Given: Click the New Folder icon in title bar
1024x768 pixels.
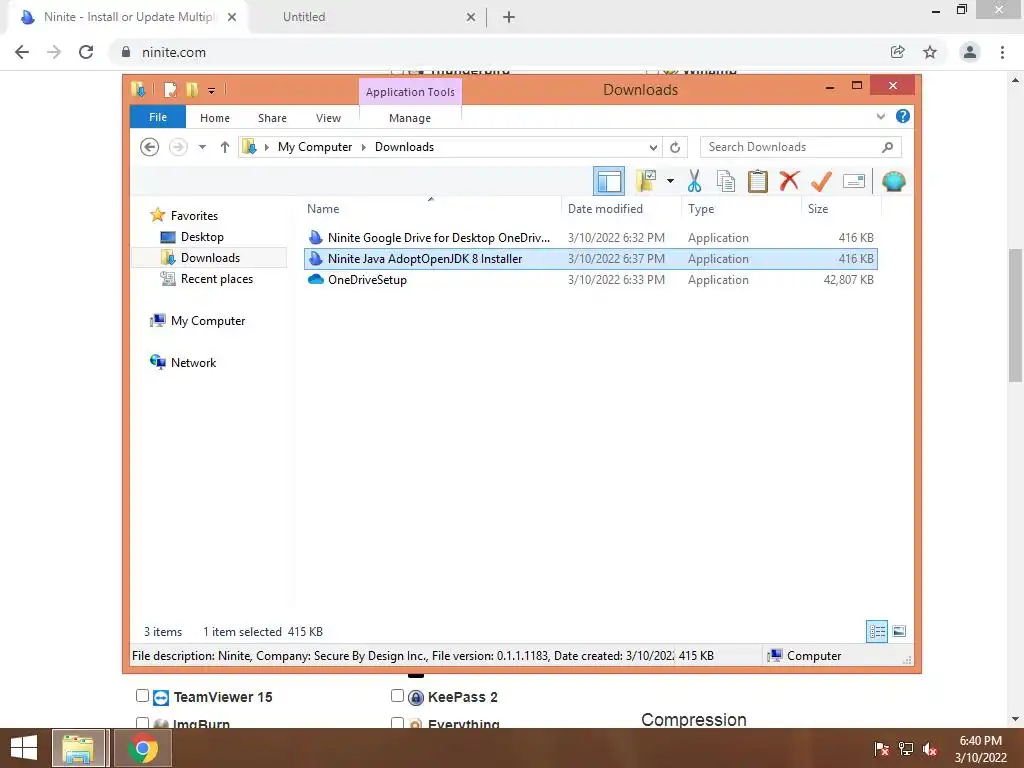Looking at the screenshot, I should click(x=191, y=89).
